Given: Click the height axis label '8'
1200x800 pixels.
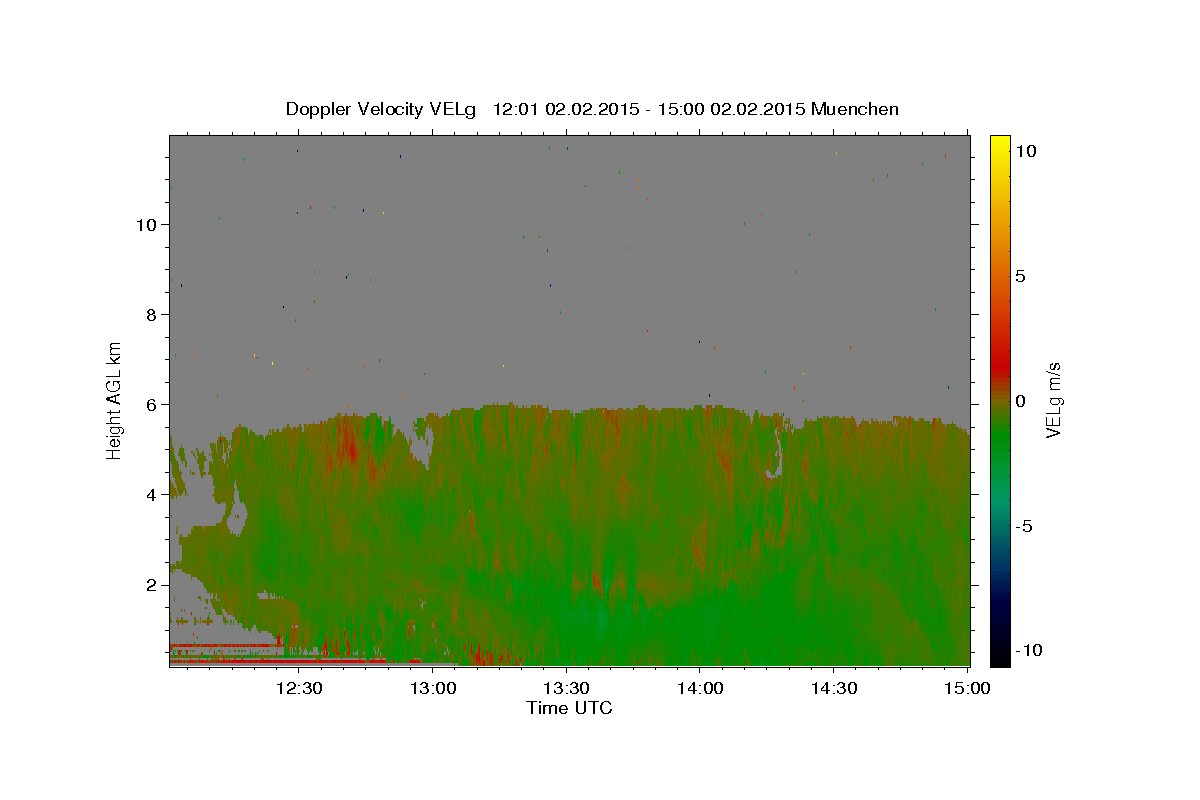Looking at the screenshot, I should (x=152, y=315).
